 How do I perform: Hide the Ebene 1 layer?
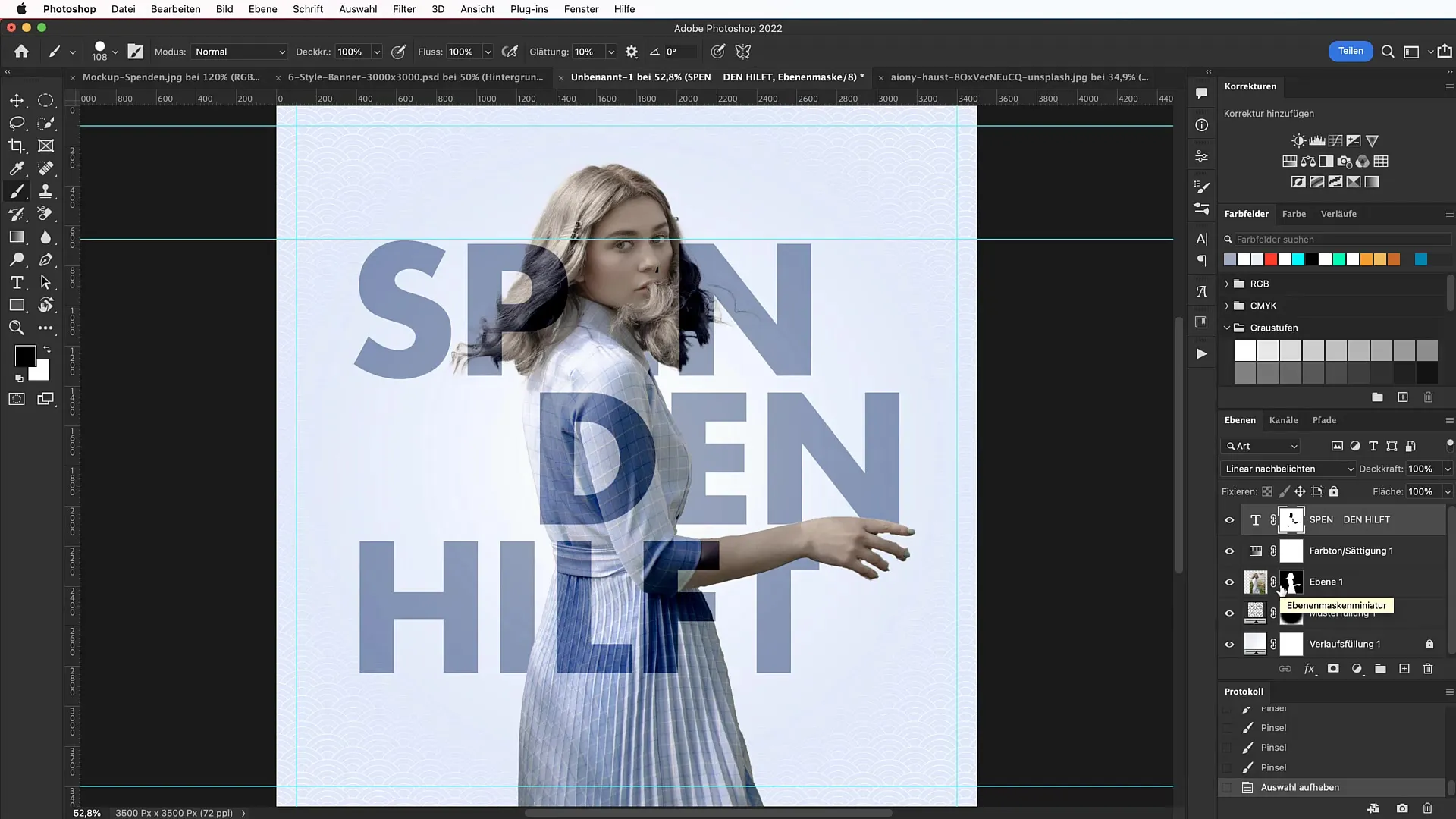coord(1229,582)
